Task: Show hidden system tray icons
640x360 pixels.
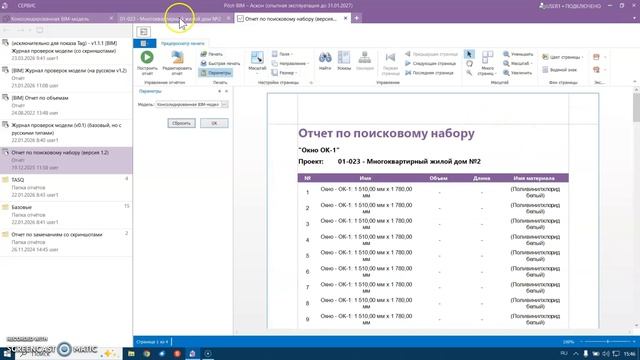Action: coord(576,353)
